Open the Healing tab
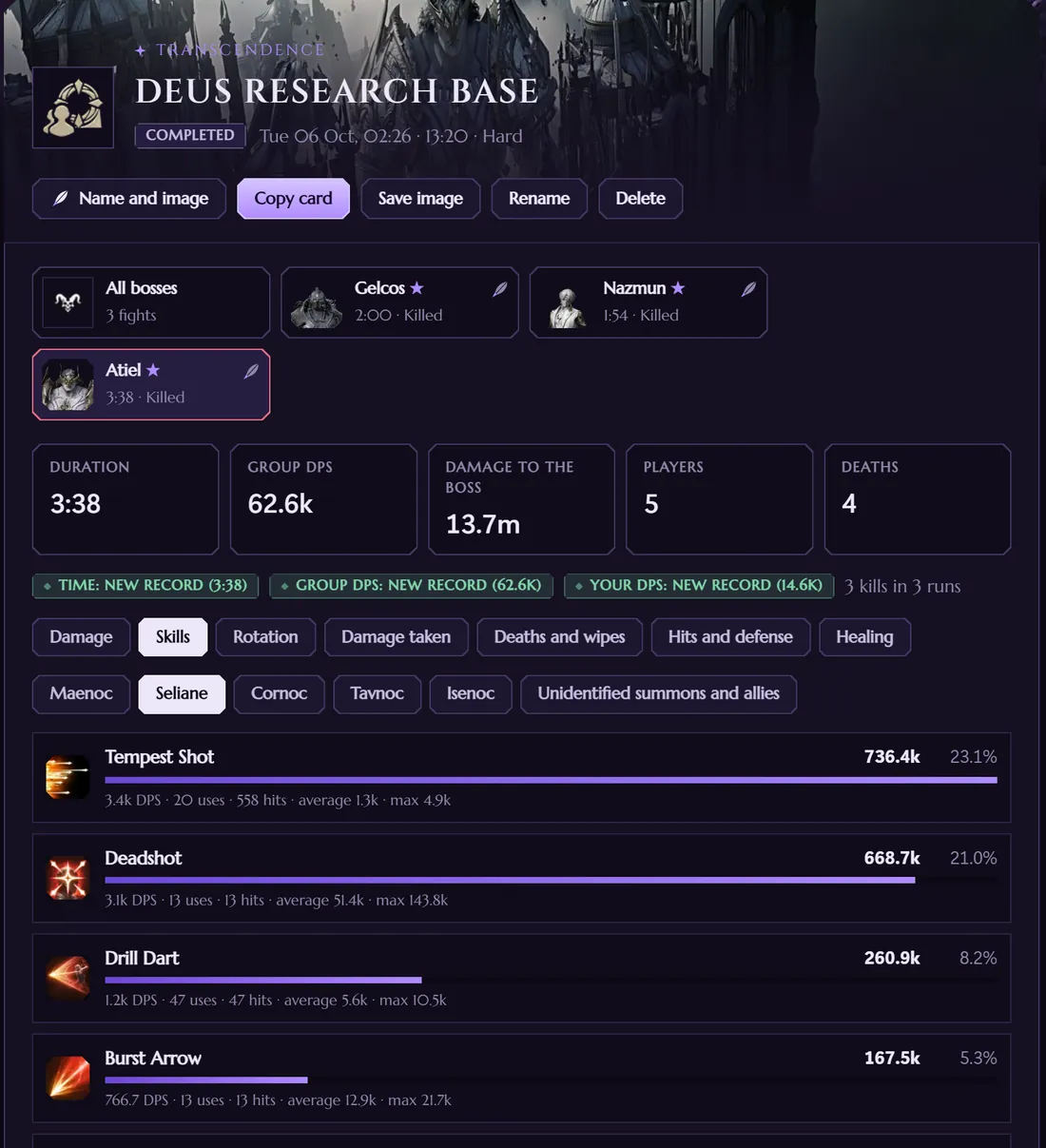Screen dimensions: 1046x1148 (864, 637)
